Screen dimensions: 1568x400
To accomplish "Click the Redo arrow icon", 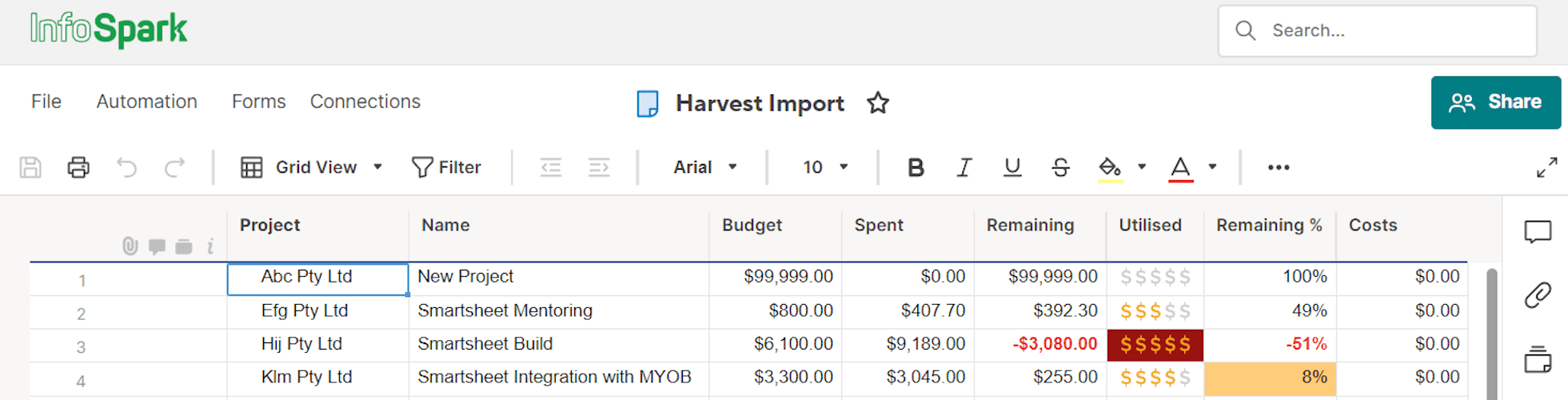I will (x=174, y=167).
